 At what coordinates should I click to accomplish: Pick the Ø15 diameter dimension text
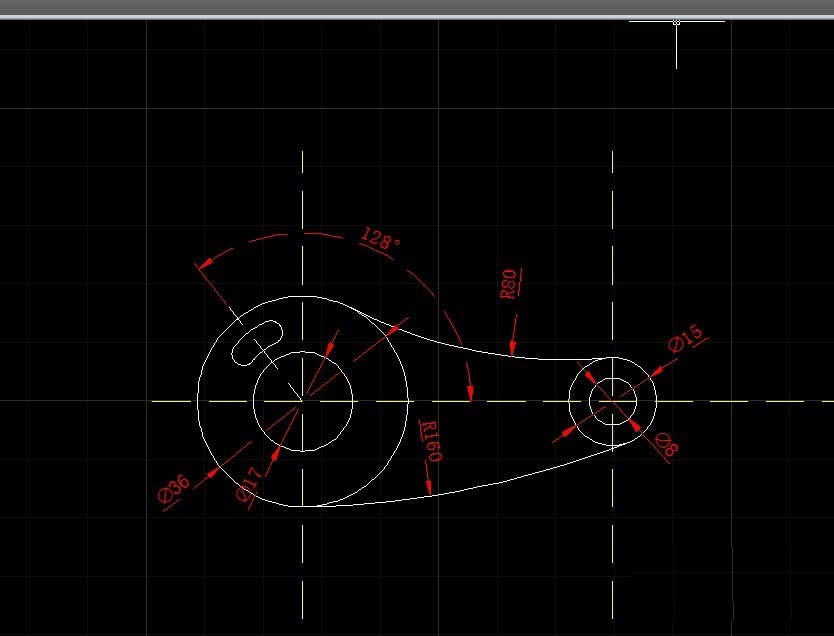tap(686, 338)
